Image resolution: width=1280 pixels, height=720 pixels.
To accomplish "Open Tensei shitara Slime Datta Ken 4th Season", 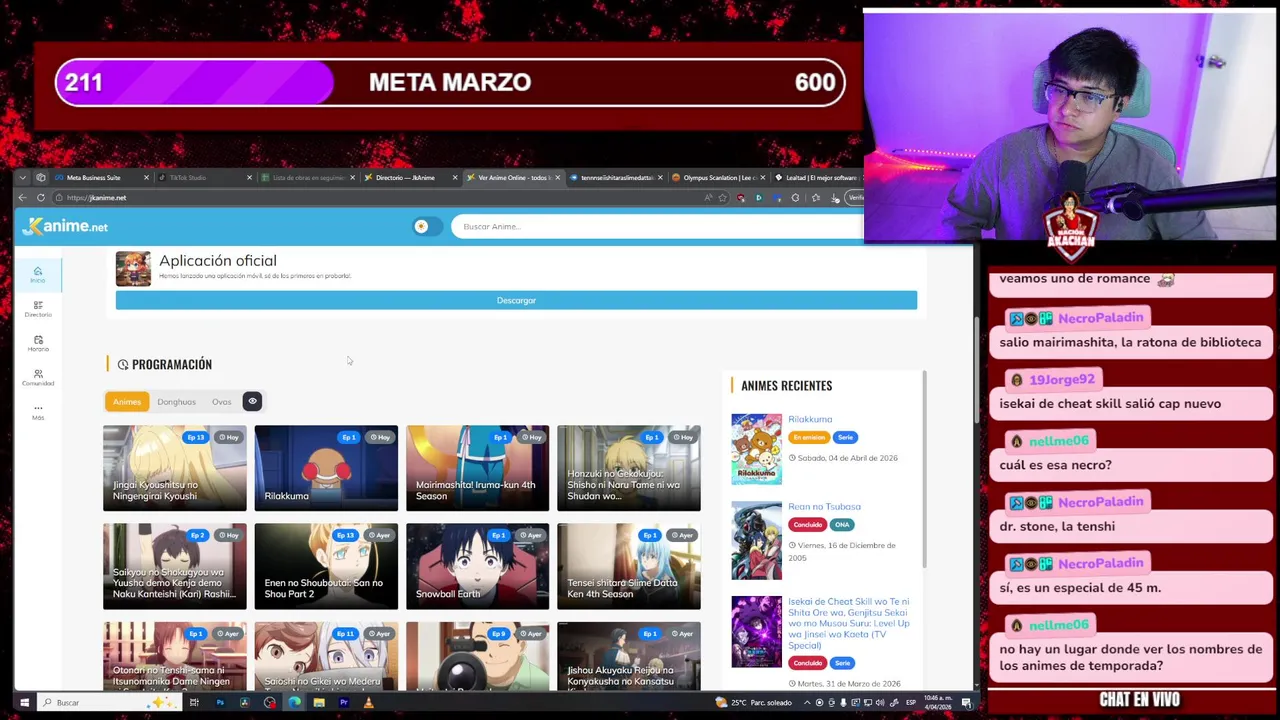I will coord(629,566).
